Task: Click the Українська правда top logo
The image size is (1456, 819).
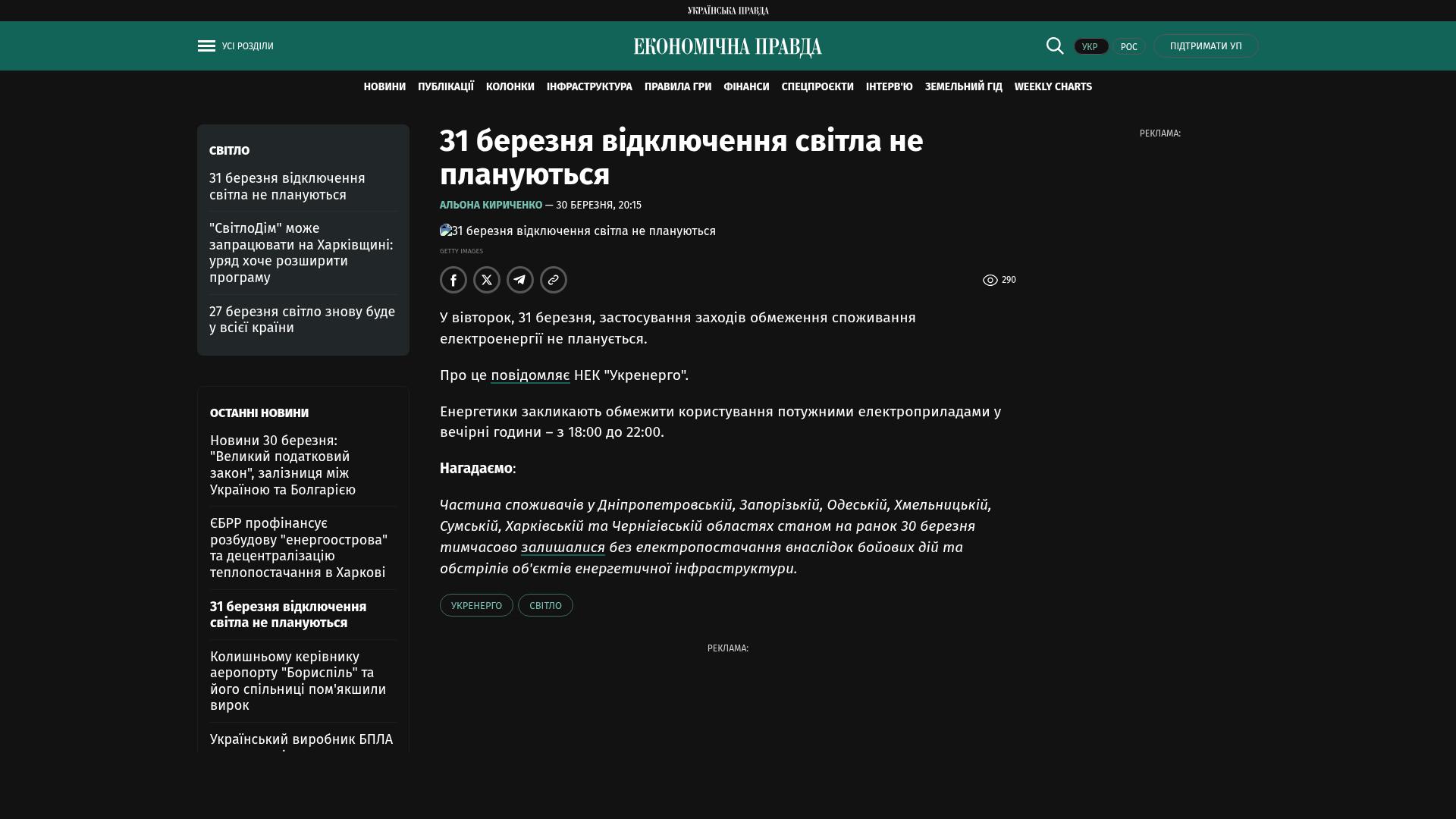Action: tap(728, 11)
